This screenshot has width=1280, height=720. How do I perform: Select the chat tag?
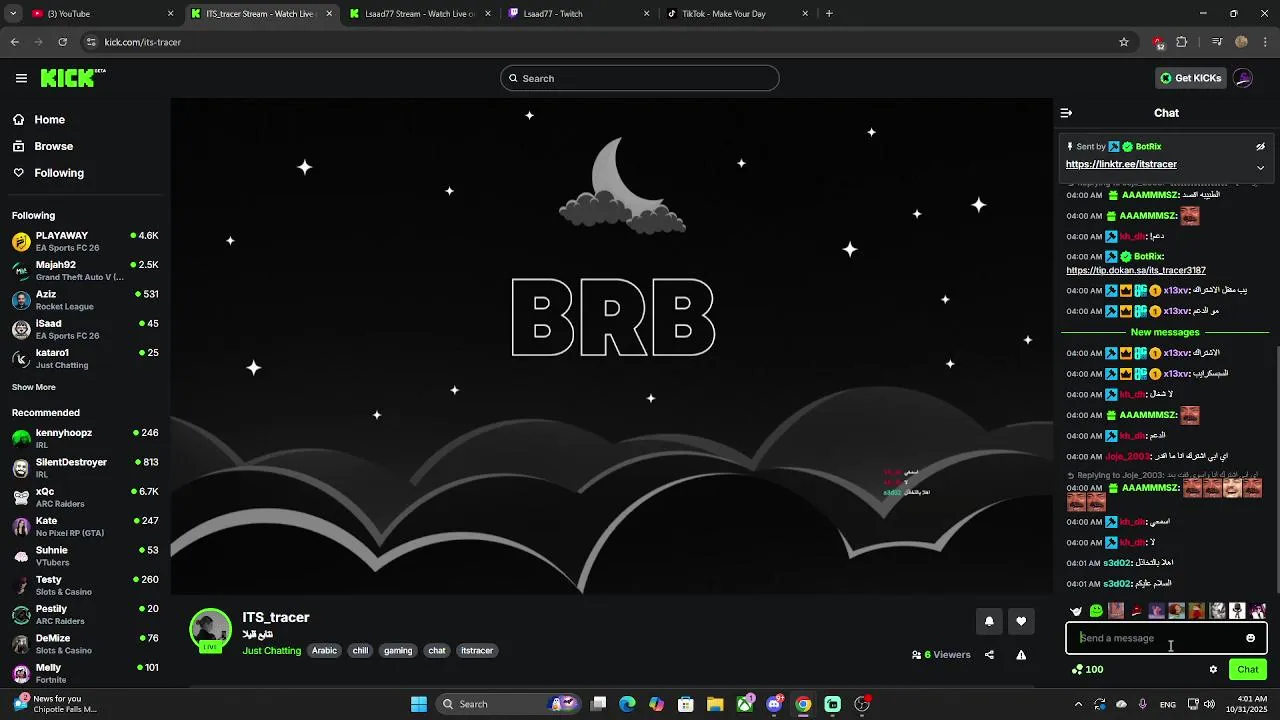437,651
